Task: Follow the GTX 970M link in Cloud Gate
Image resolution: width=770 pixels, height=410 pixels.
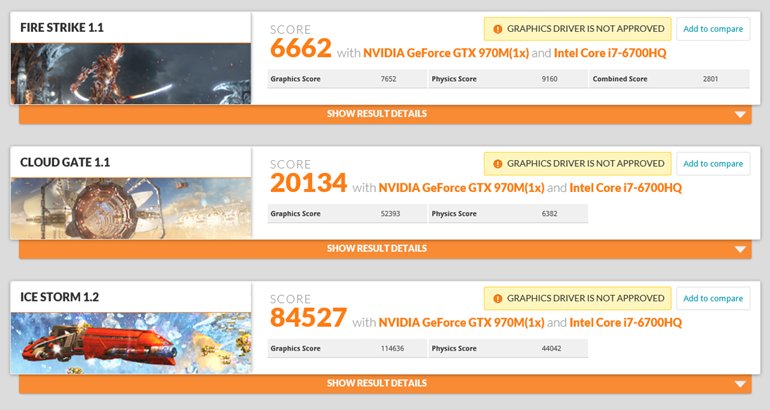Action: coord(462,187)
